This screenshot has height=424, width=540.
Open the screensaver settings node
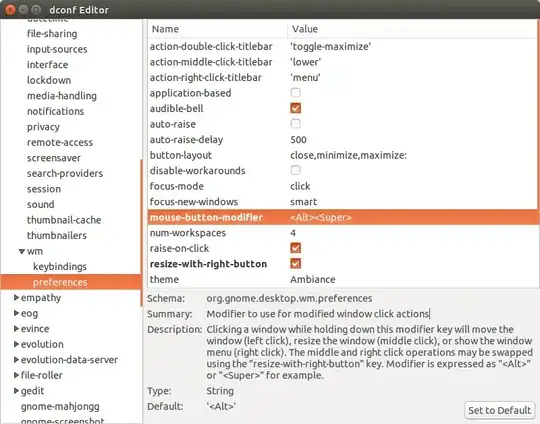54,158
